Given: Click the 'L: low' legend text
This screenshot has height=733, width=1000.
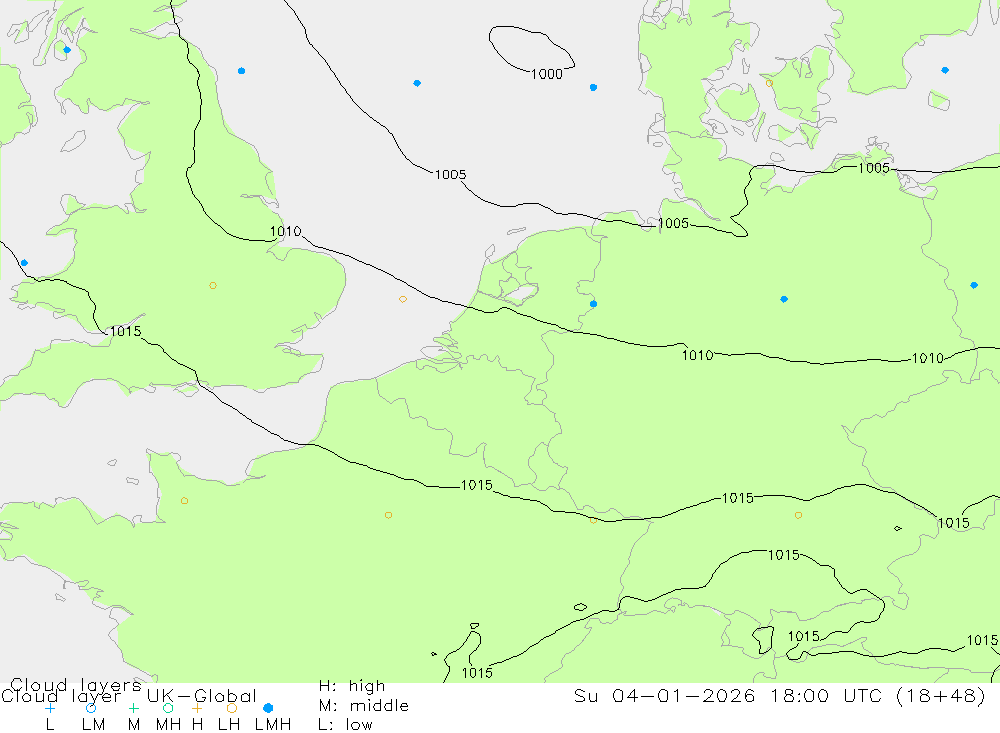Looking at the screenshot, I should (345, 725).
